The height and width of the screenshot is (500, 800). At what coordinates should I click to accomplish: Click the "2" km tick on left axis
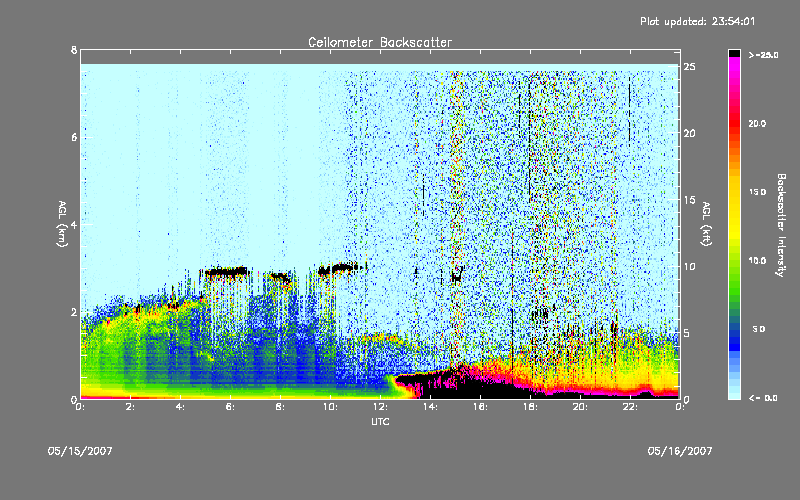coord(74,312)
